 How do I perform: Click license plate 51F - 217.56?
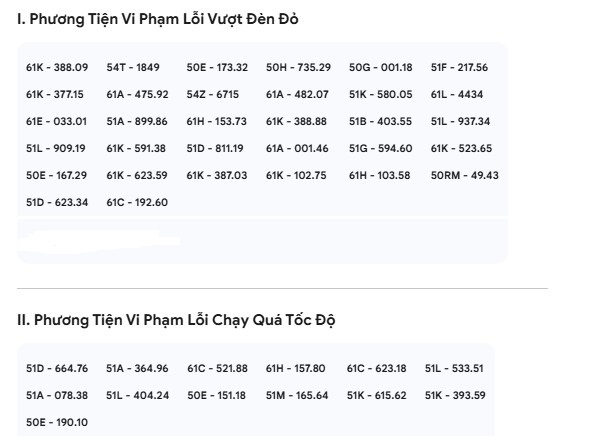[x=459, y=67]
